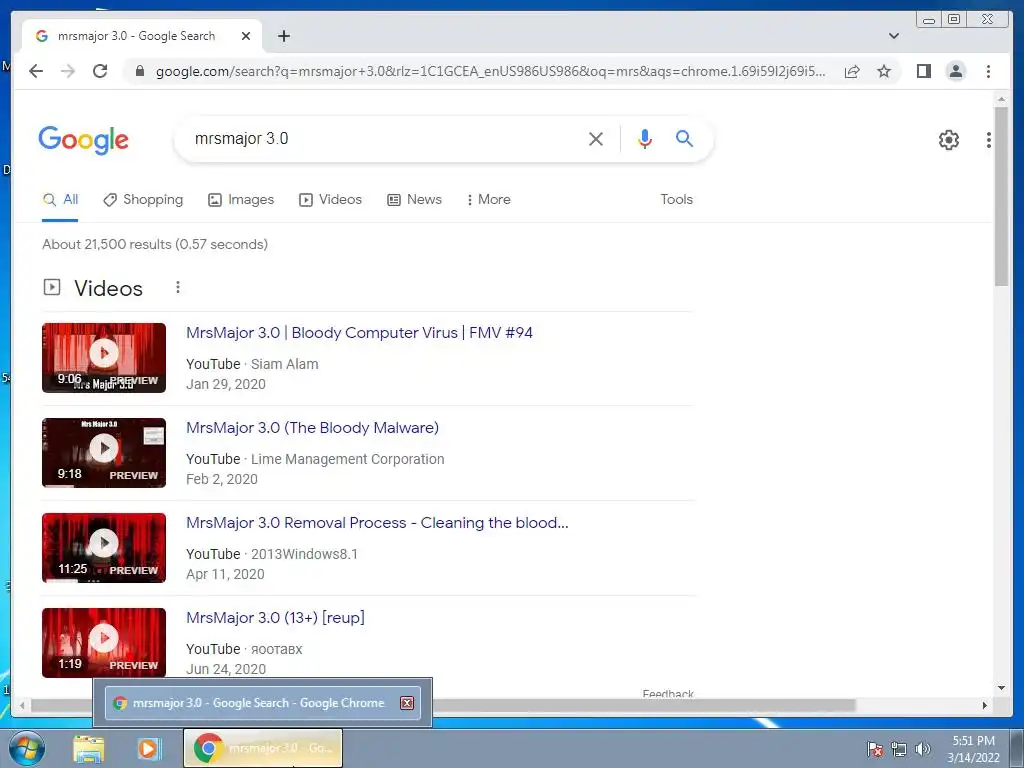The height and width of the screenshot is (768, 1024).
Task: Bookmark this tab with the star
Action: tap(884, 71)
